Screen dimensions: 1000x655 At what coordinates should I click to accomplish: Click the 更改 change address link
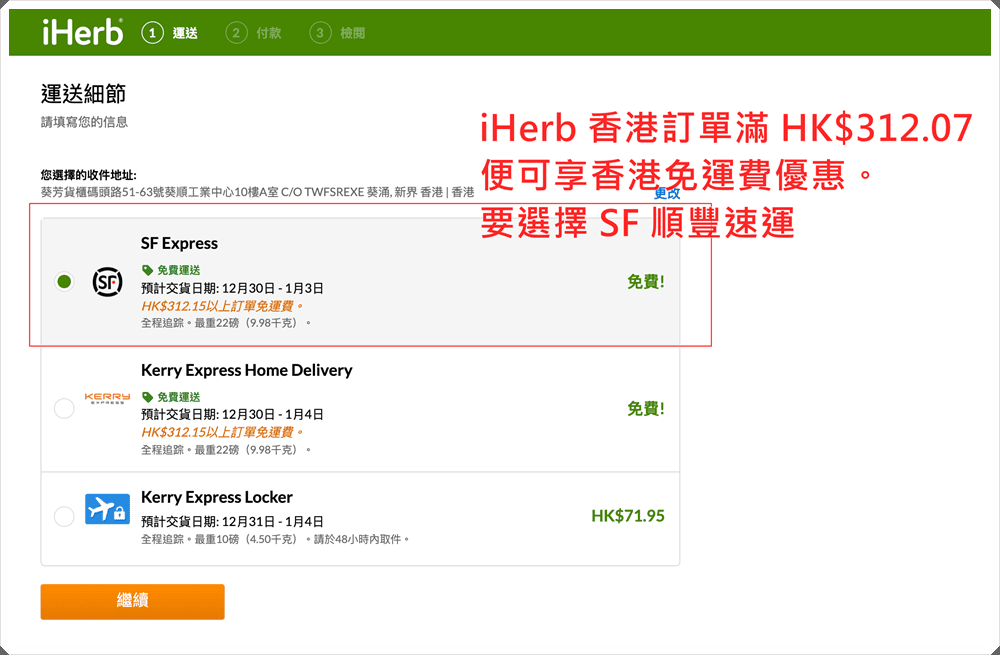(x=667, y=193)
